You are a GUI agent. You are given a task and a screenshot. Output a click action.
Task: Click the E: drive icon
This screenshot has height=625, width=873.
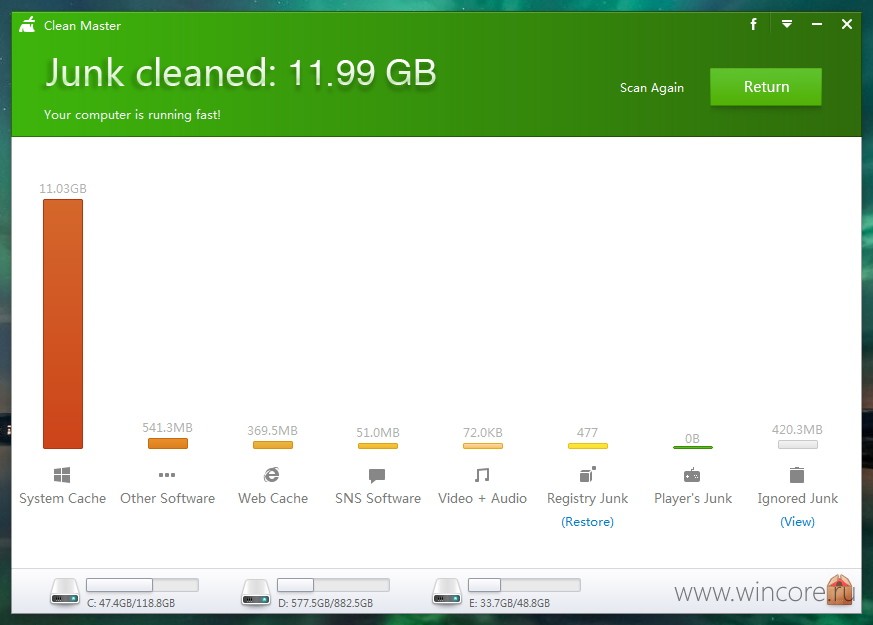pos(447,592)
